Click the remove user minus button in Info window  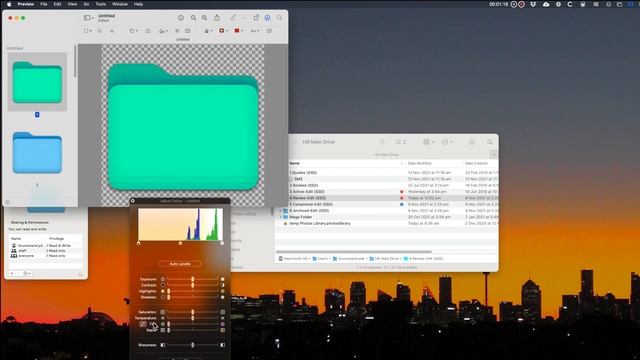(x=18, y=273)
